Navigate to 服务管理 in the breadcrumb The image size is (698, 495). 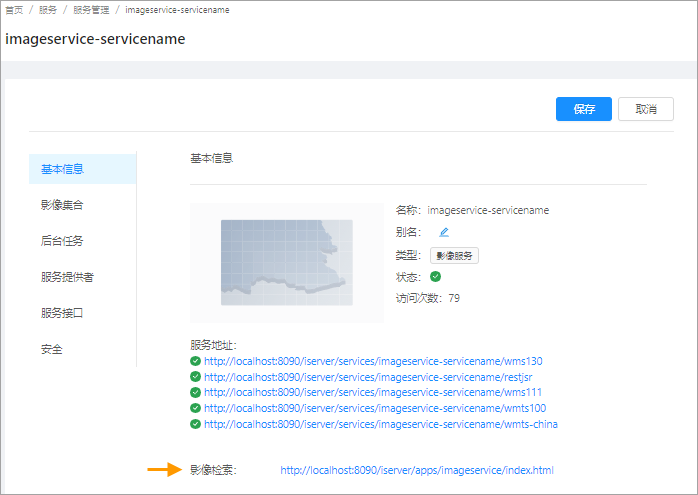[91, 10]
